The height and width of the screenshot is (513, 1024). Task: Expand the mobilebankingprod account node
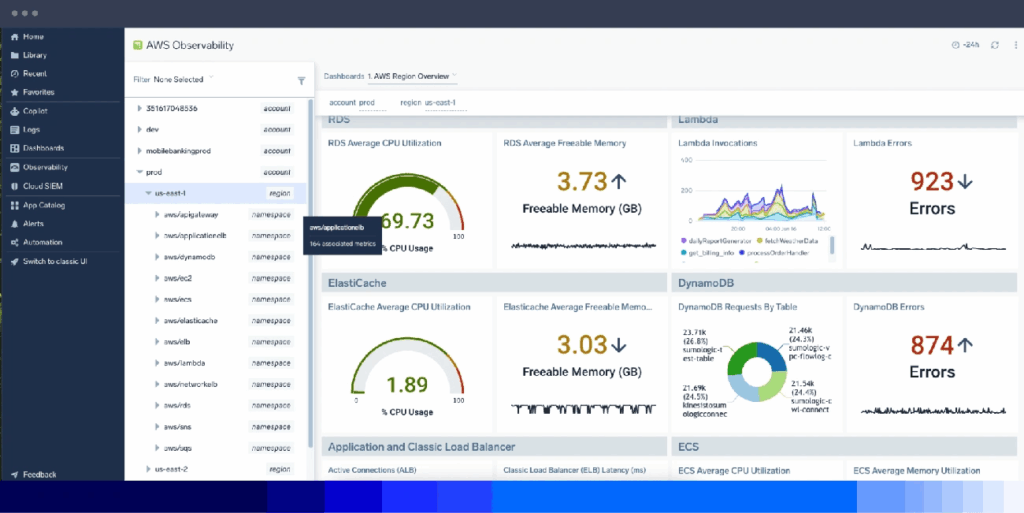click(140, 151)
